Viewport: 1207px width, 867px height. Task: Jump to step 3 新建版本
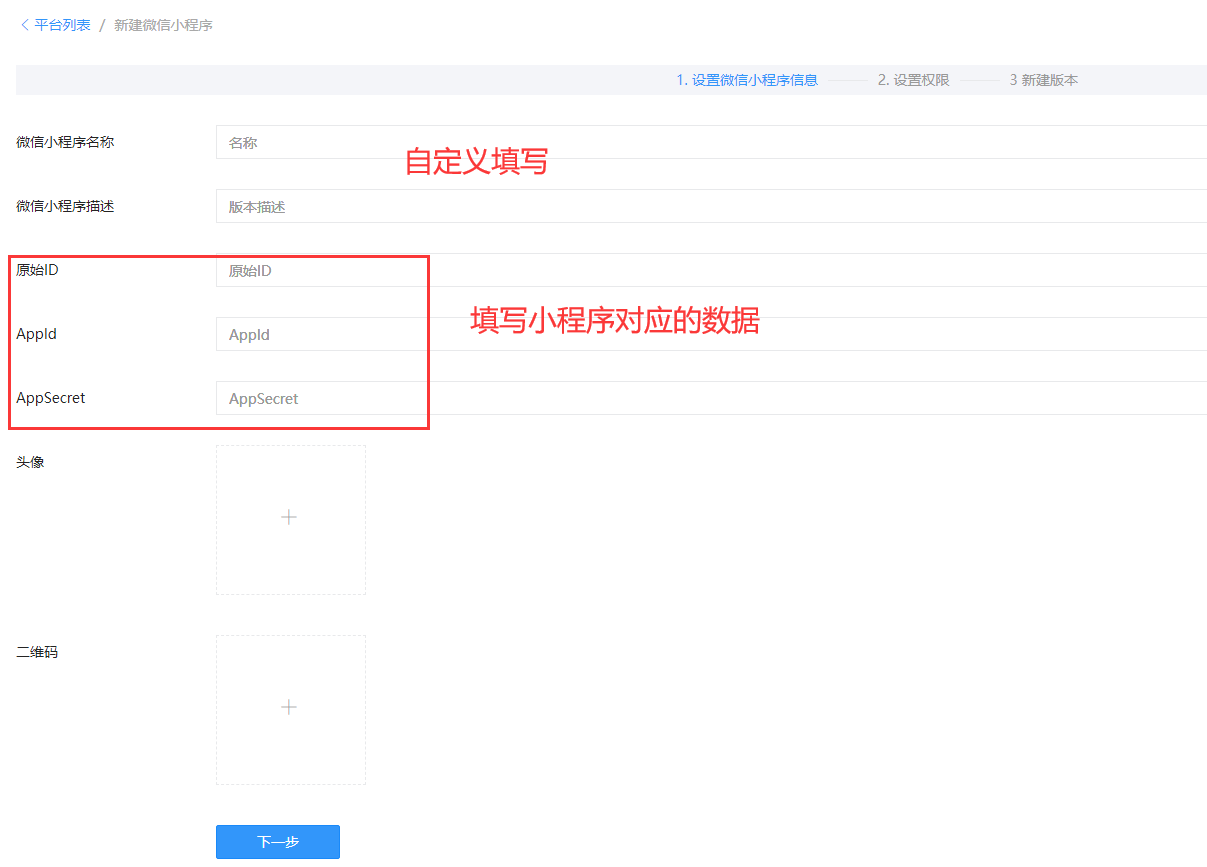[x=1043, y=80]
